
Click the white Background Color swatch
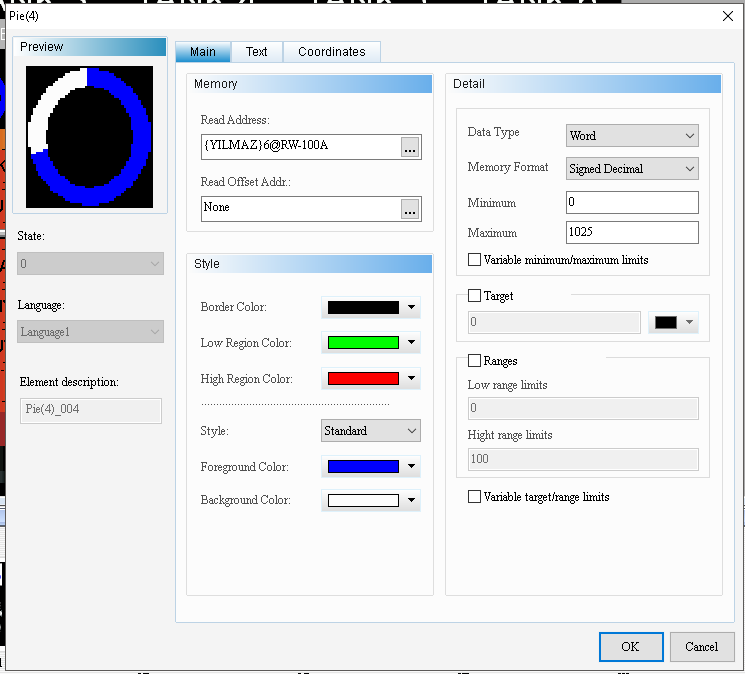point(363,500)
